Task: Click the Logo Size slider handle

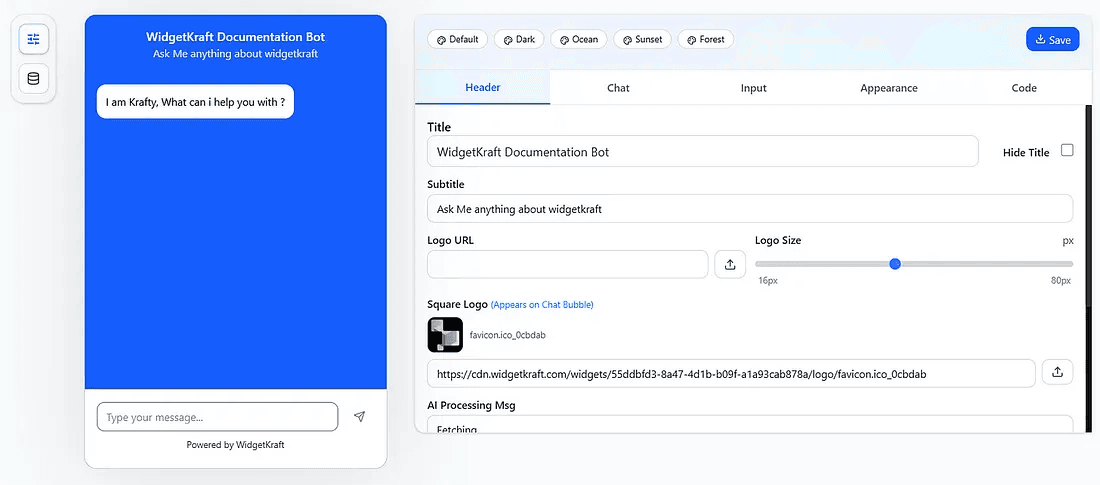Action: 894,264
